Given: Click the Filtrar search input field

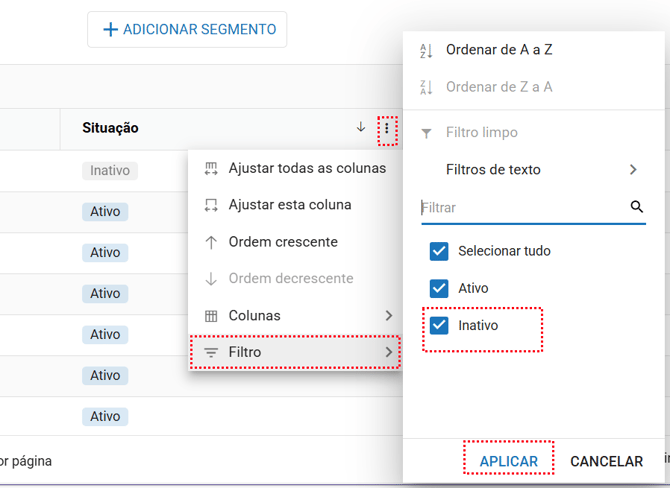Looking at the screenshot, I should 520,208.
